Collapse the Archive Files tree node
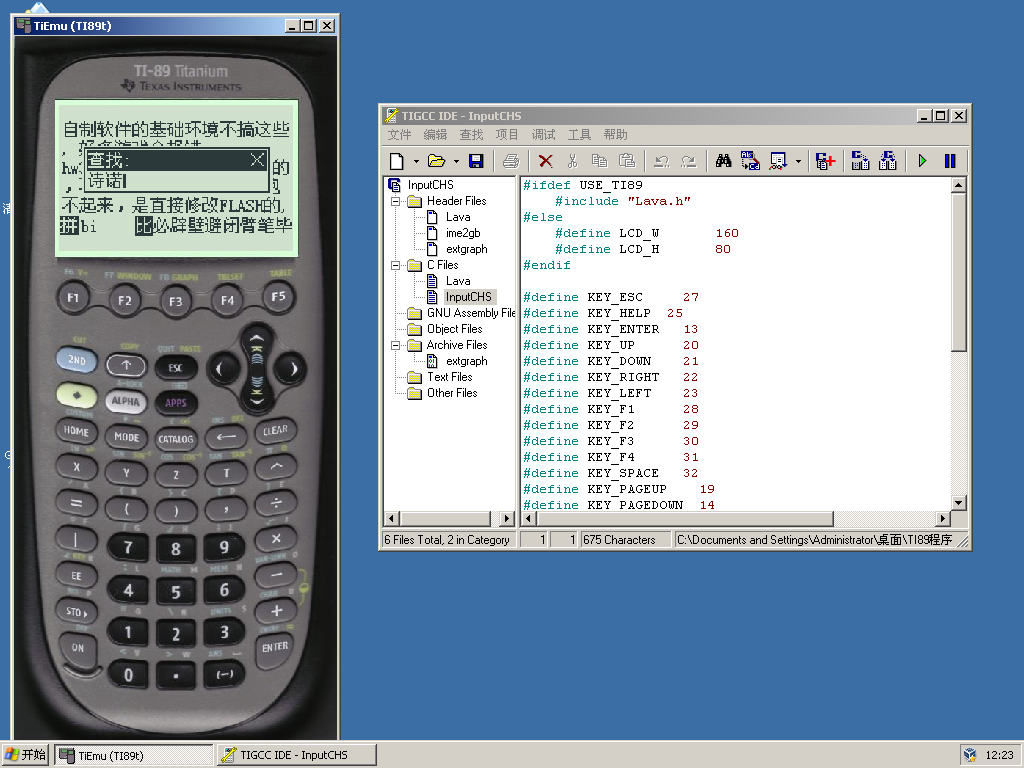 pyautogui.click(x=395, y=345)
